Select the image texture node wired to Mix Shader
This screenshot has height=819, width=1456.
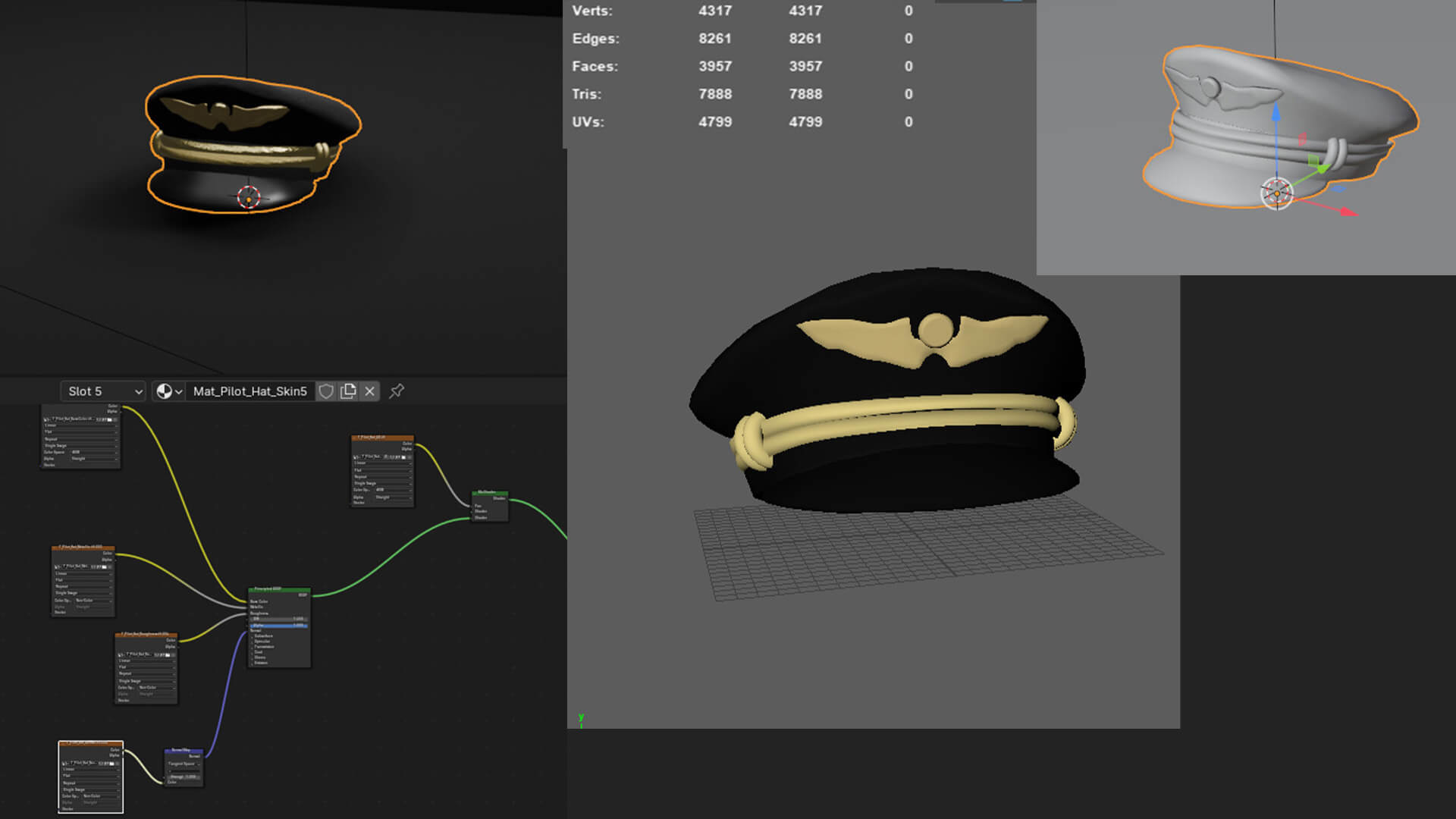(x=382, y=471)
